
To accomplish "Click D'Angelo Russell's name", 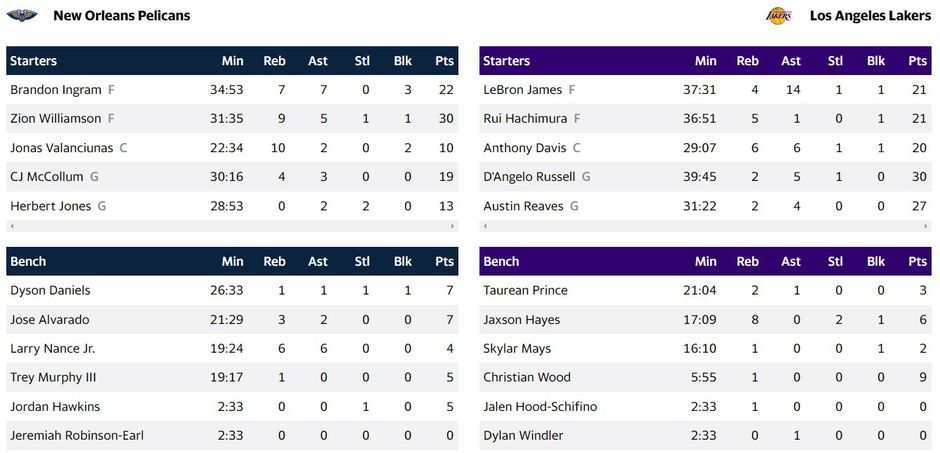I will (529, 176).
